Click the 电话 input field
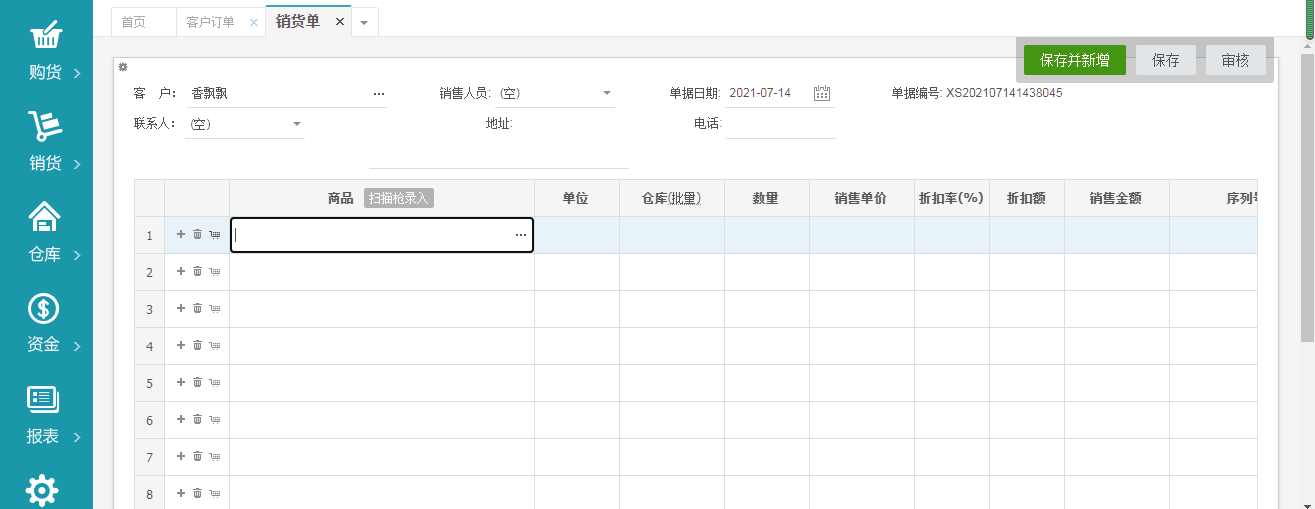 click(x=781, y=124)
